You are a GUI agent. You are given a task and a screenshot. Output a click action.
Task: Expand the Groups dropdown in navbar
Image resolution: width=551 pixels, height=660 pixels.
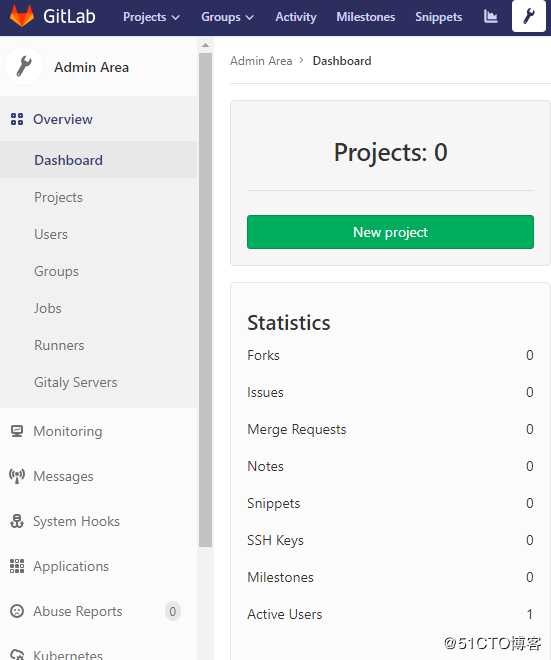[227, 17]
